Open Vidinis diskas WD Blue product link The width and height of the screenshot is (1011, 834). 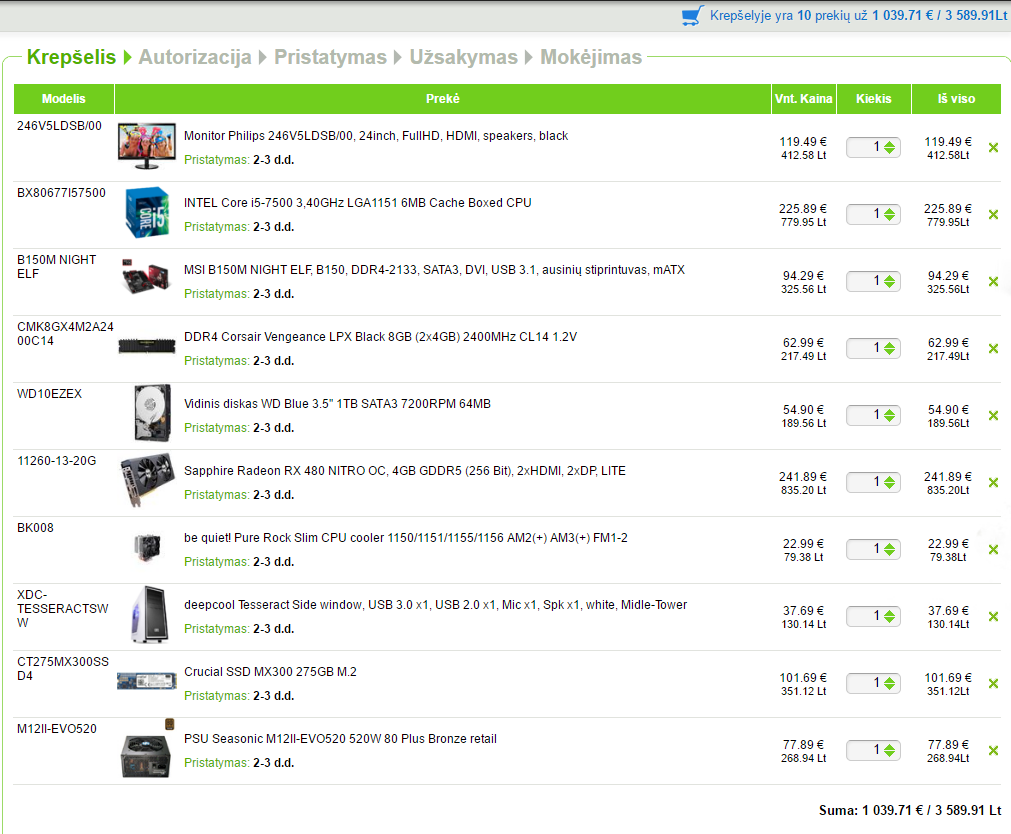click(337, 404)
